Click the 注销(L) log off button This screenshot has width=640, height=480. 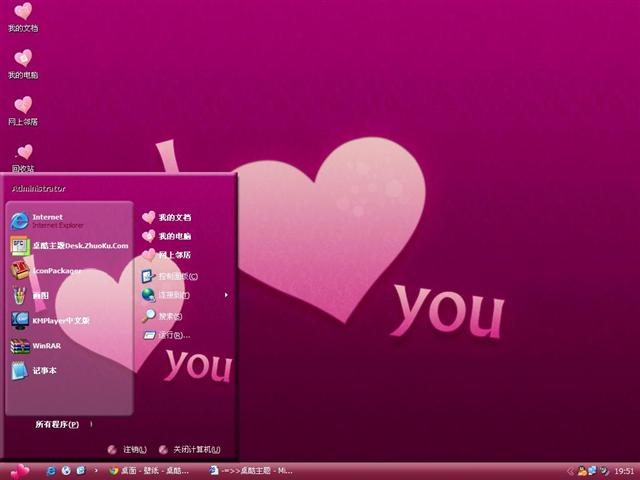[x=127, y=449]
